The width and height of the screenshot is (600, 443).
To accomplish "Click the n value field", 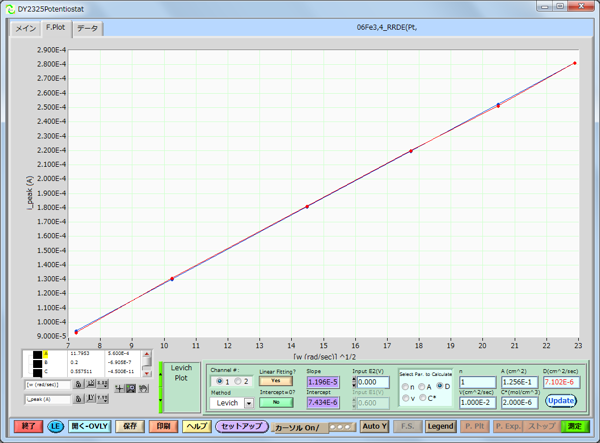I will click(478, 382).
